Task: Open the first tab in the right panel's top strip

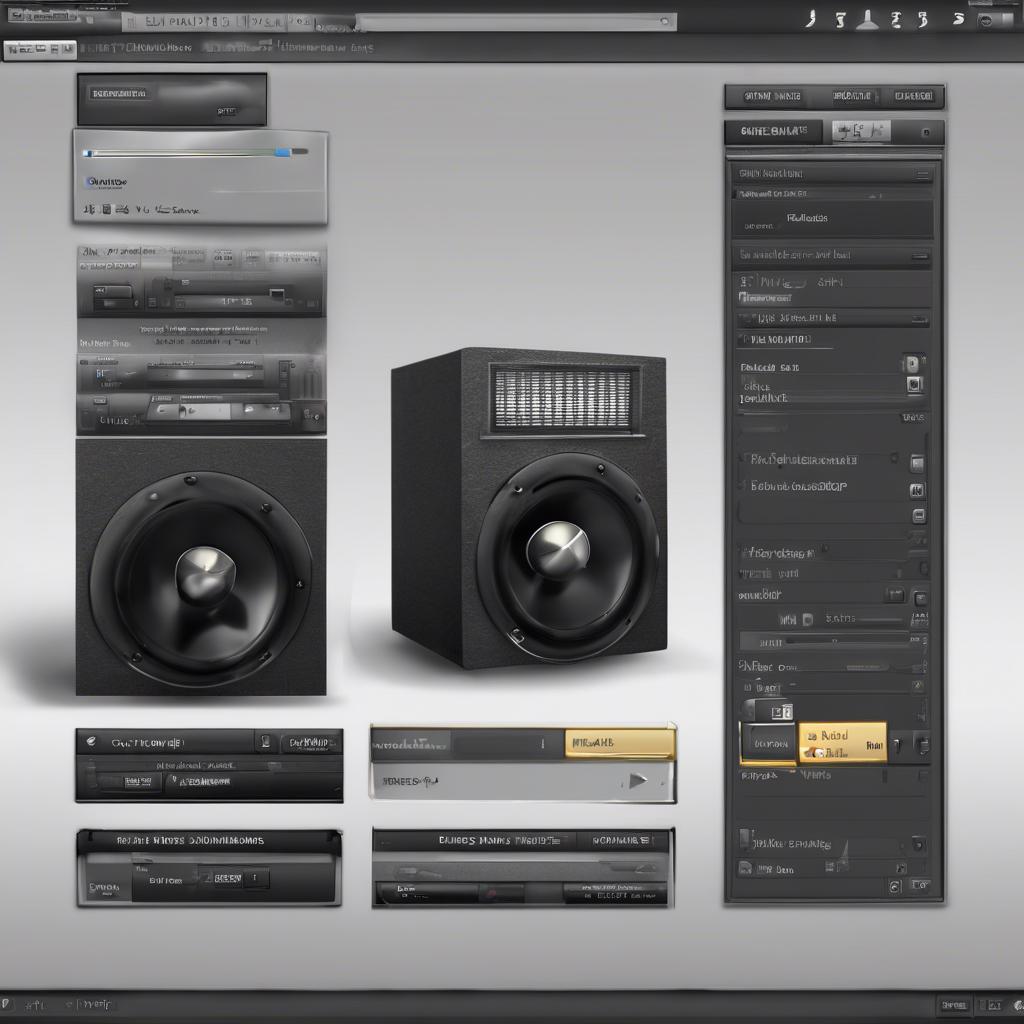Action: pos(772,97)
